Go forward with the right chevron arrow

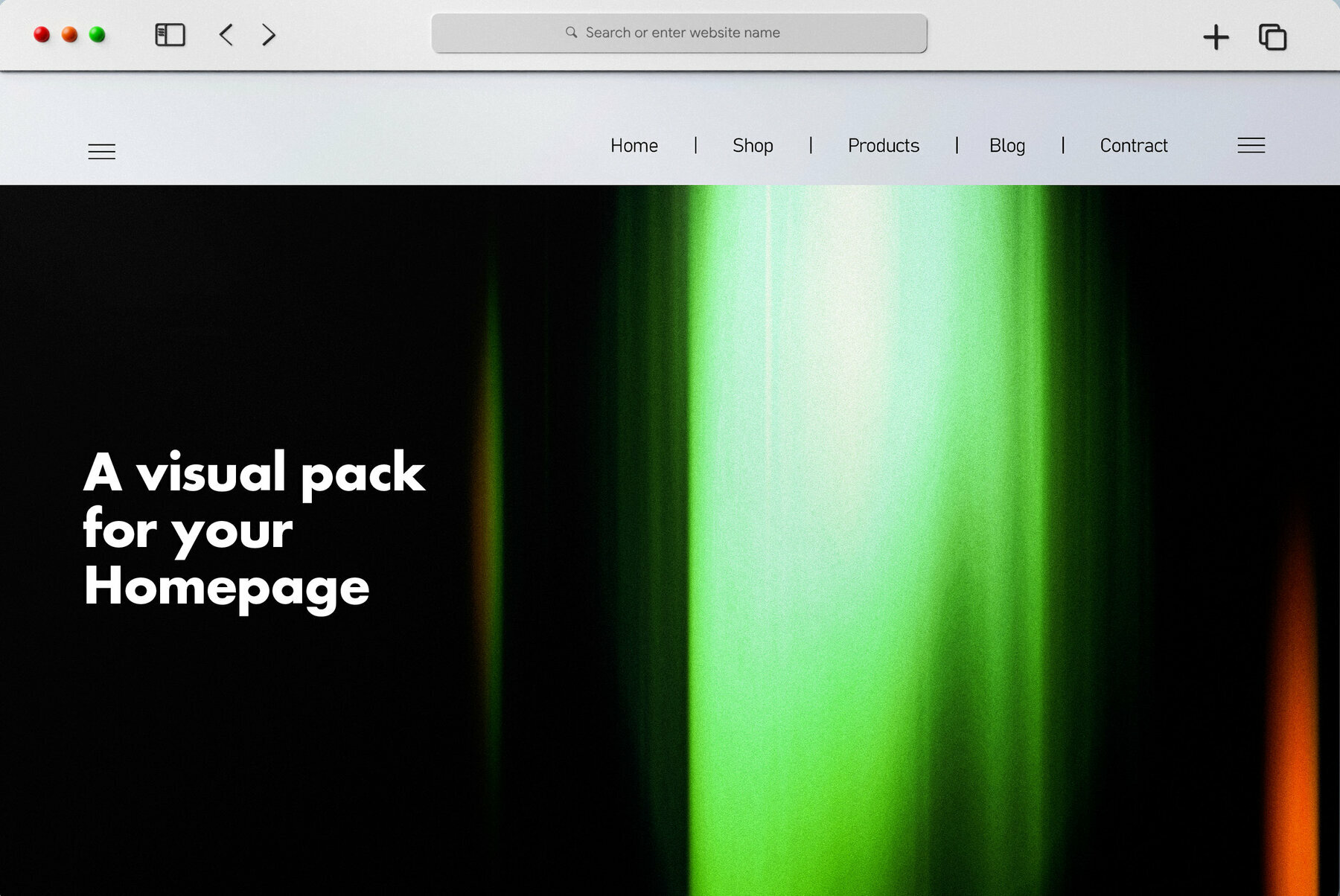(x=269, y=34)
